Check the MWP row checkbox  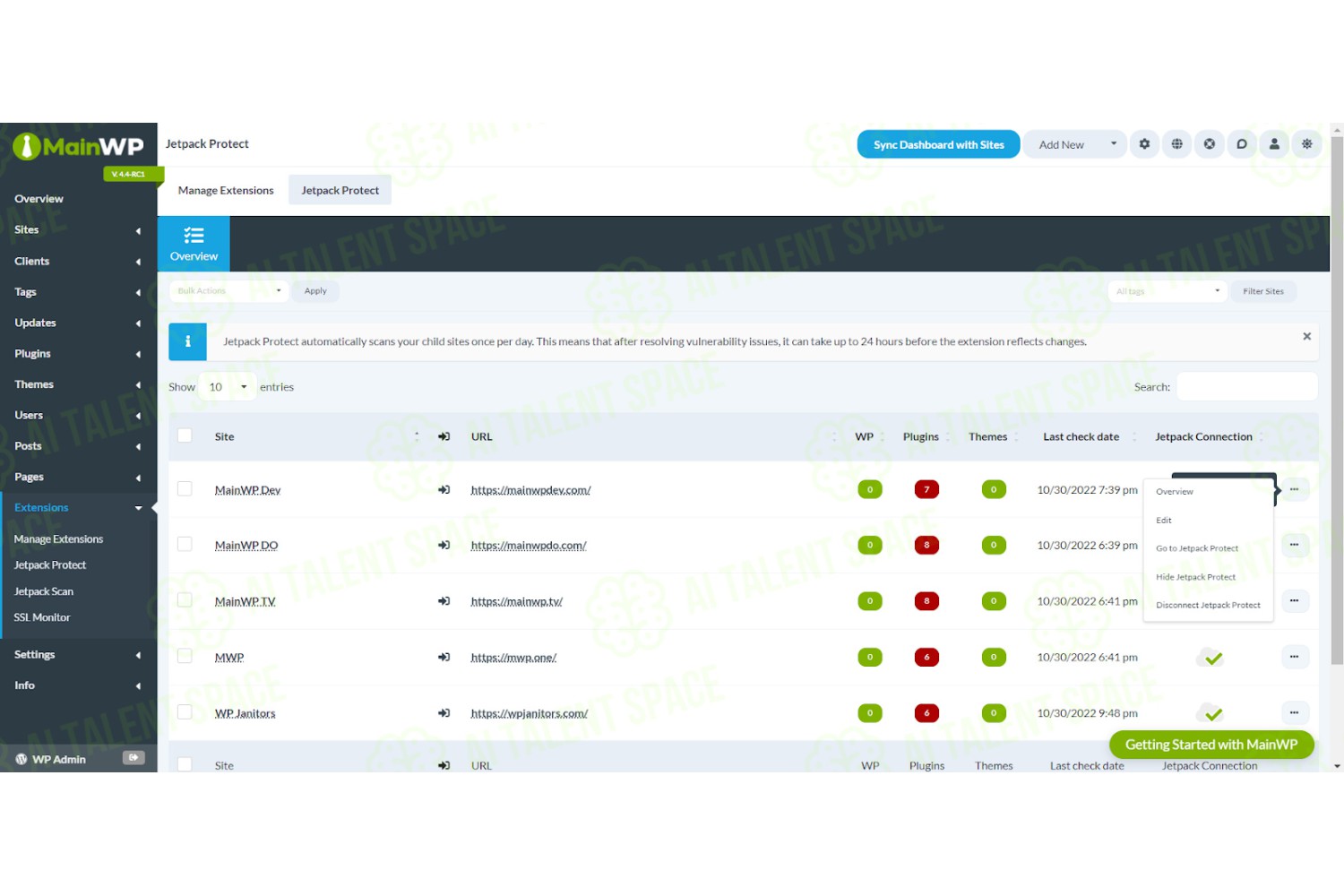[185, 656]
